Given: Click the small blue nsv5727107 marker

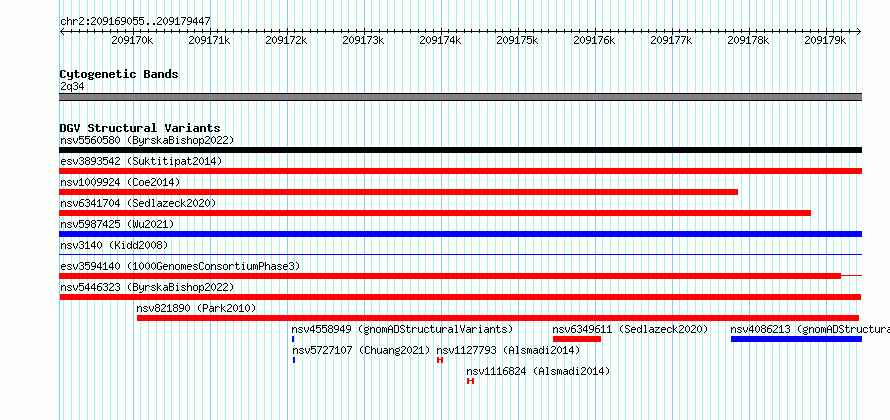Looking at the screenshot, I should pyautogui.click(x=294, y=360).
